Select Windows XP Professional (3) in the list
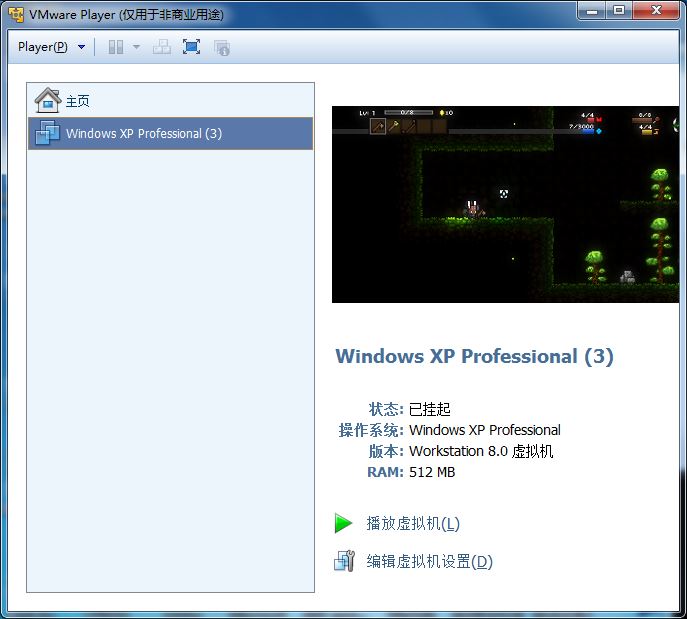This screenshot has width=687, height=619. 170,133
